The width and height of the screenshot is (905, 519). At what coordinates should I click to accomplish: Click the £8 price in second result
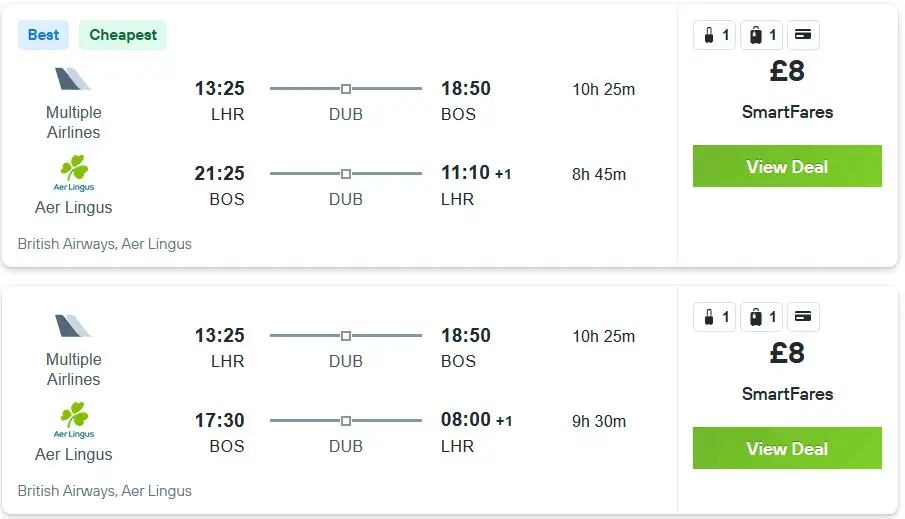coord(787,353)
